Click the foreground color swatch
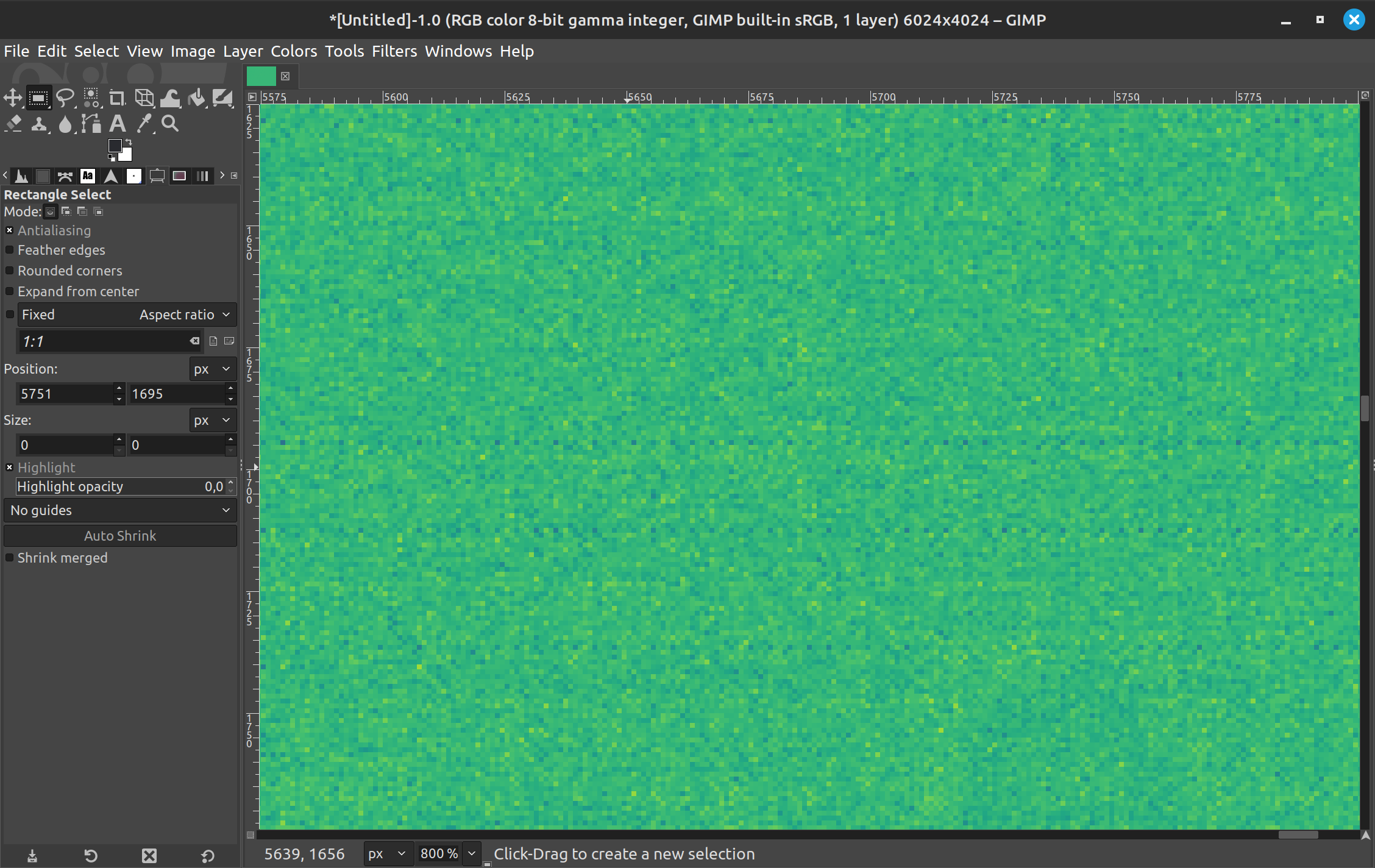1375x868 pixels. 114,146
